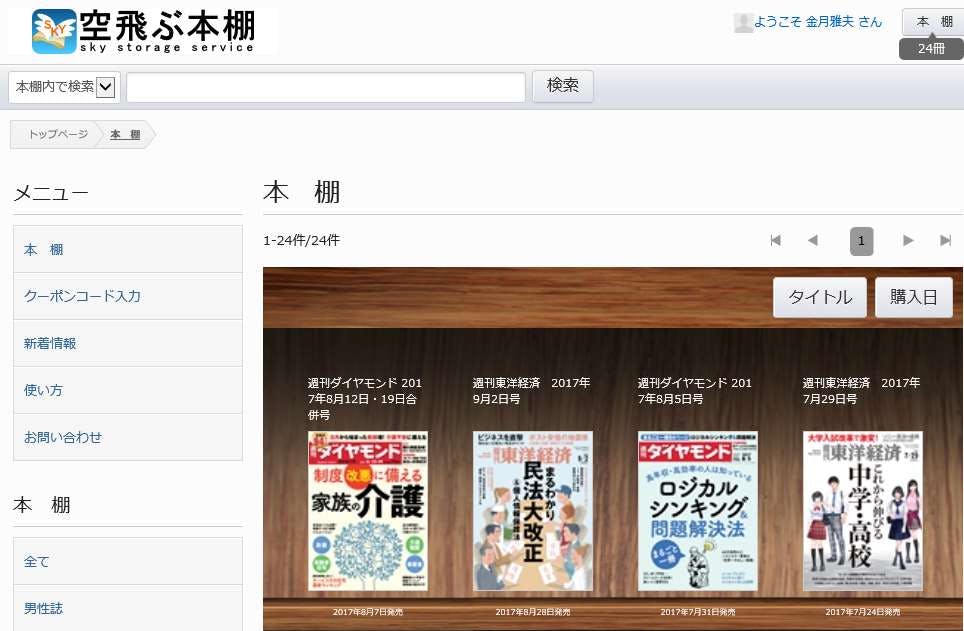Click title 週刊ダイヤモンド 2017年8月12日・19日合併号
The height and width of the screenshot is (631, 964).
click(365, 399)
